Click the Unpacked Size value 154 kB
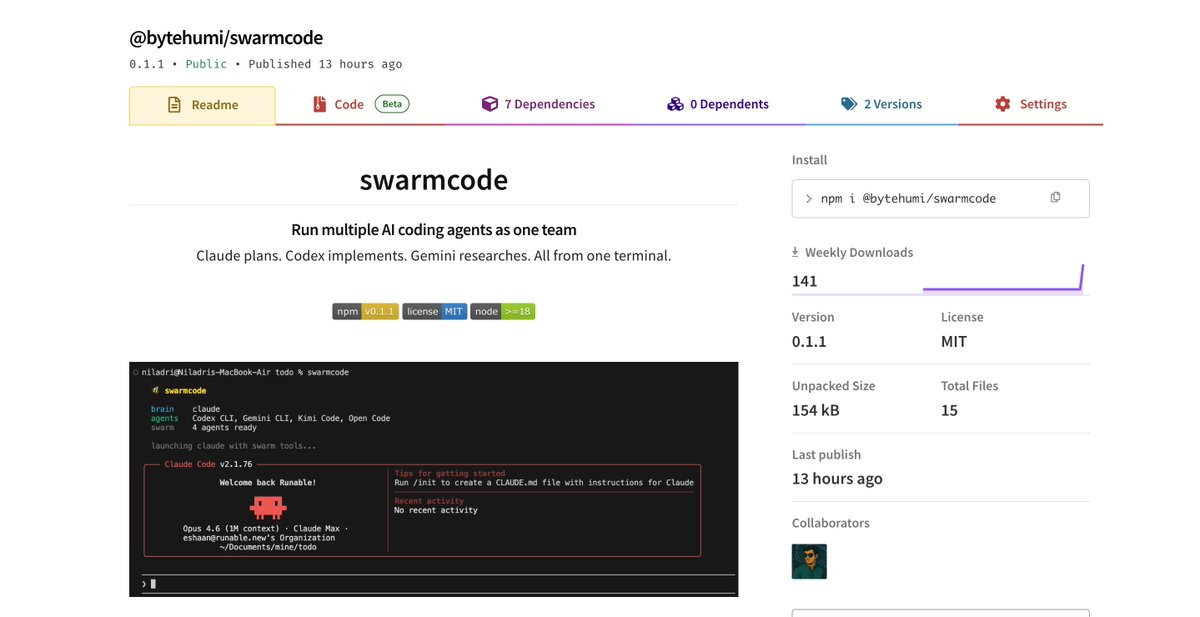This screenshot has width=1200, height=617. click(x=816, y=410)
